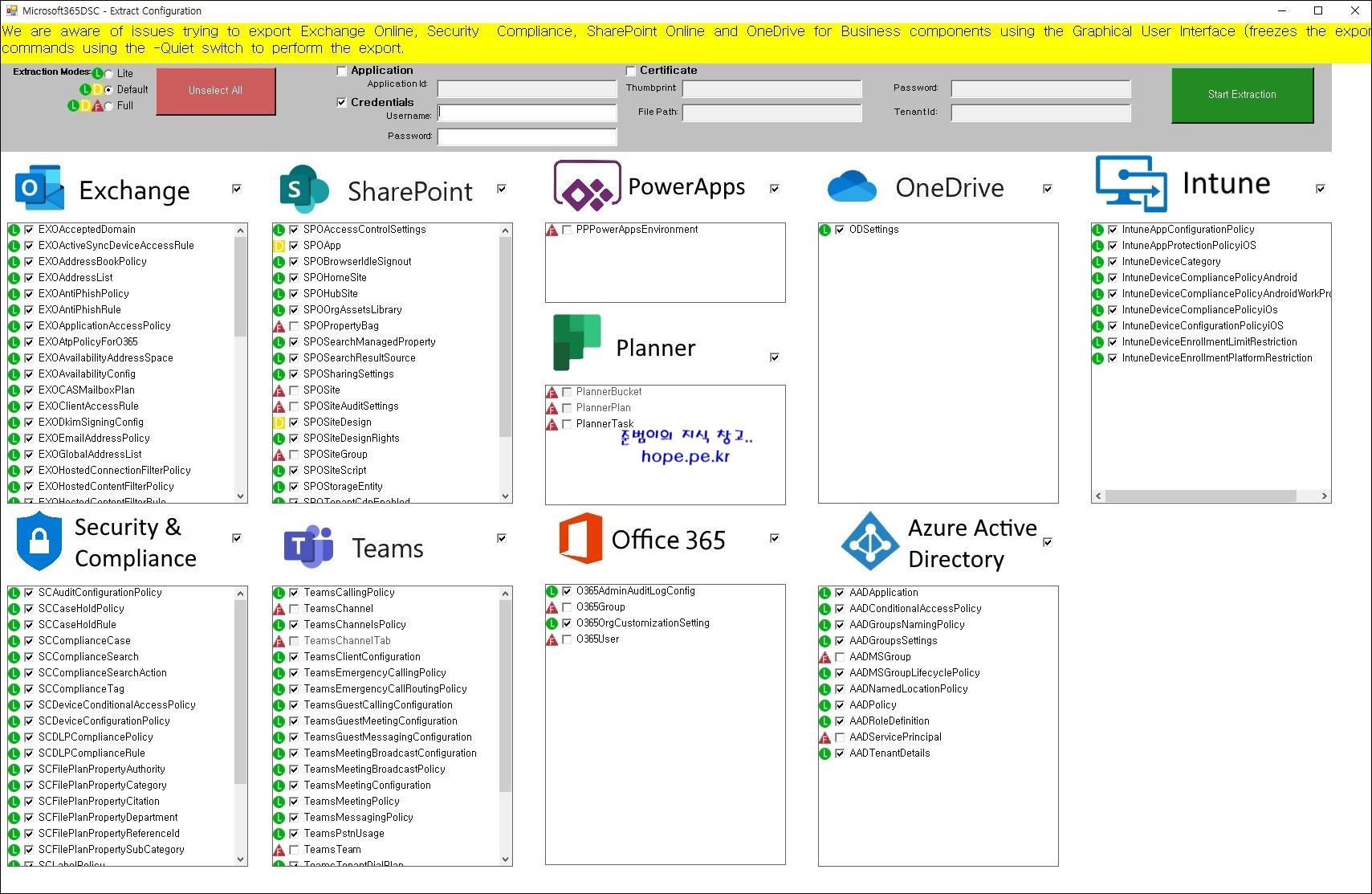
Task: Select the Lite extraction mode
Action: (109, 74)
